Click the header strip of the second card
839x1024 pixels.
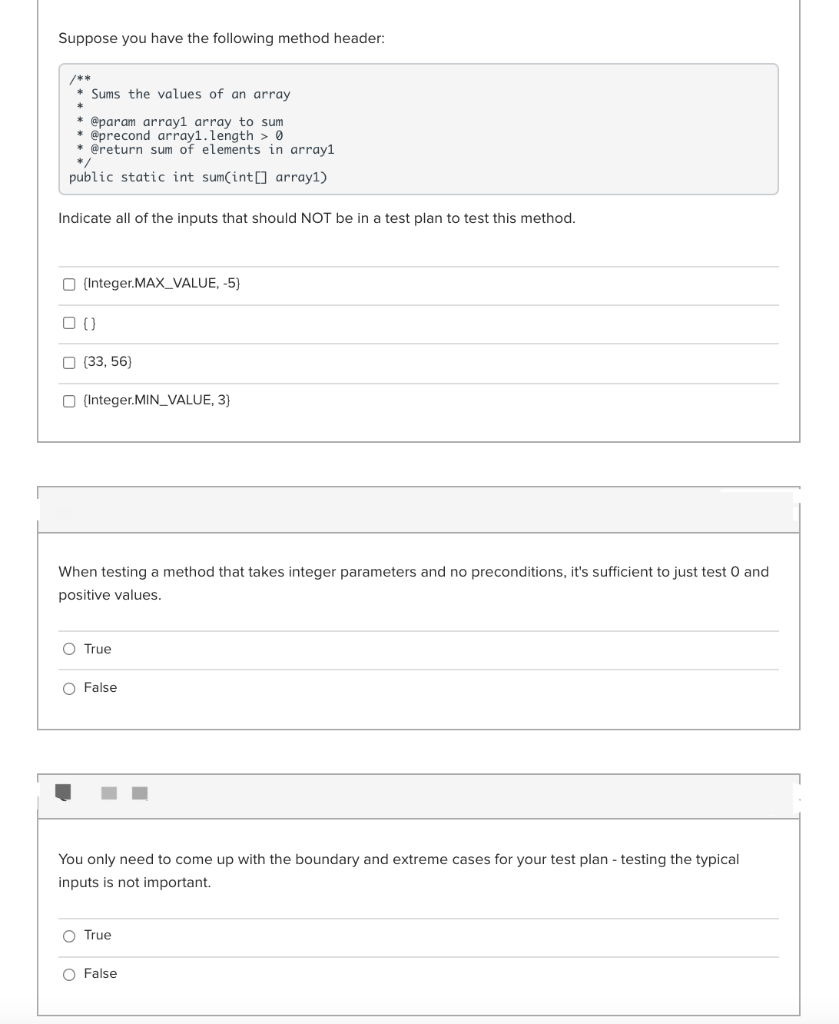[419, 510]
